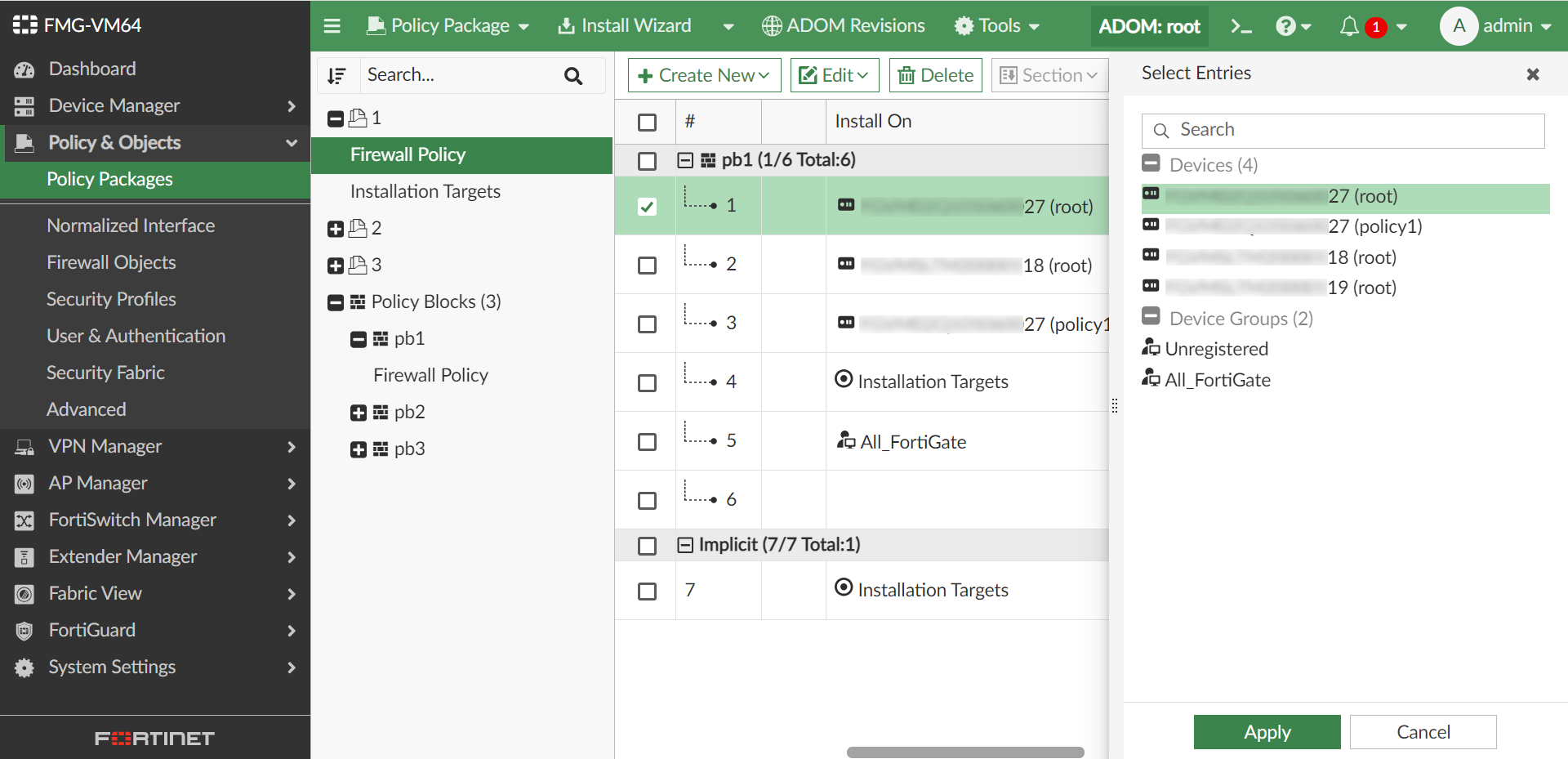1568x759 pixels.
Task: Open the Install Wizard dropdown arrow
Action: [x=728, y=25]
